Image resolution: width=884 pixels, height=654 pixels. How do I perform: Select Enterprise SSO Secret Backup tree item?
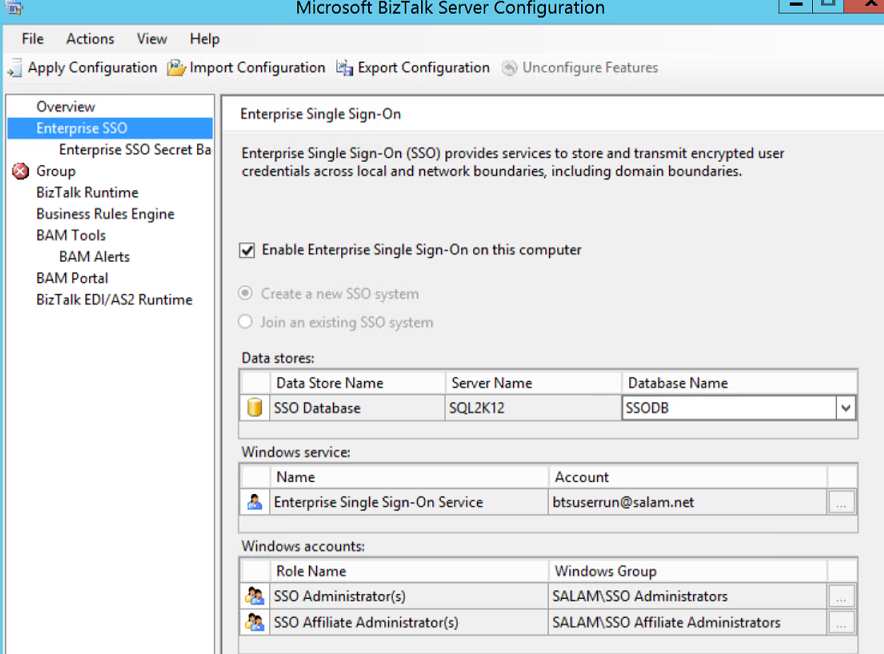coord(135,149)
